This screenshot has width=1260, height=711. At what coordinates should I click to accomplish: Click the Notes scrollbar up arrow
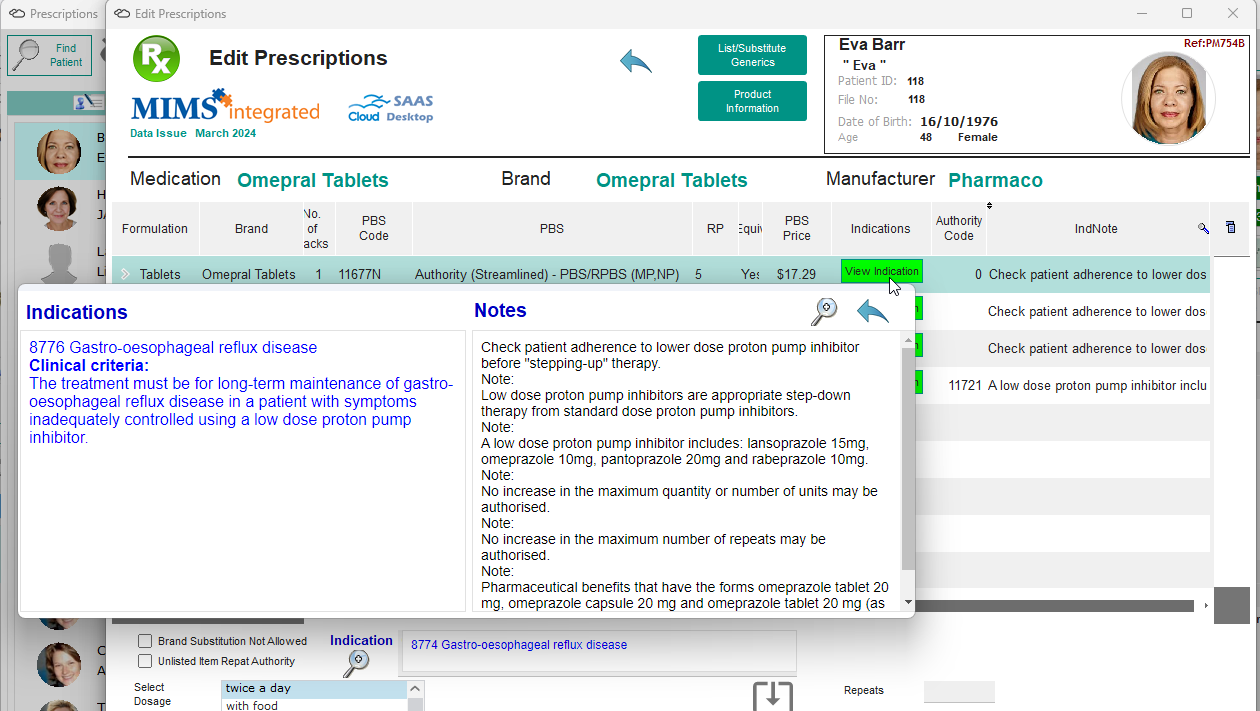[x=908, y=340]
